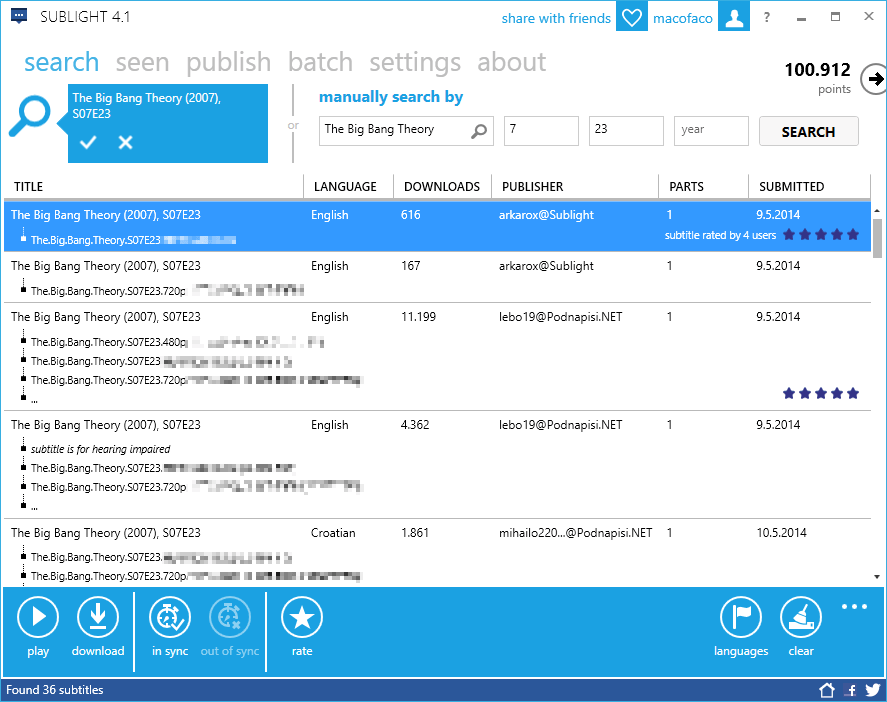
Task: Click share with friends link
Action: click(556, 18)
